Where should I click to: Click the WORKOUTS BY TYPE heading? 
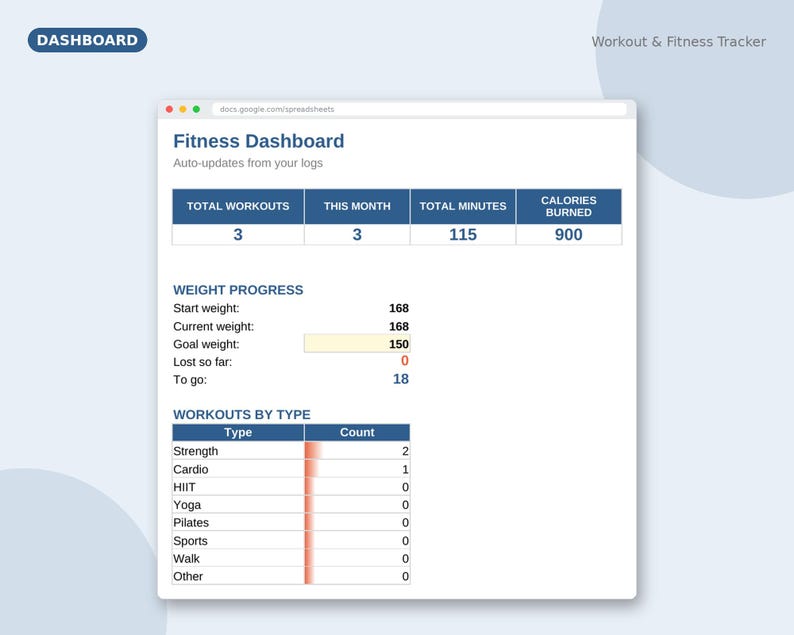[x=242, y=415]
